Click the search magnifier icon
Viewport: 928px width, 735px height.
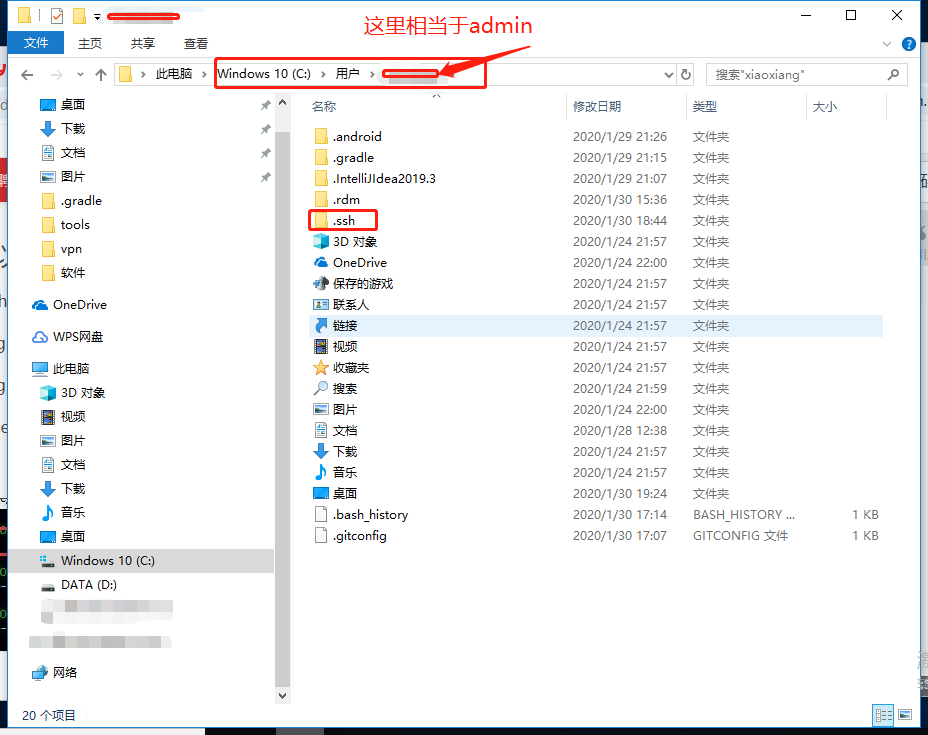click(x=893, y=75)
